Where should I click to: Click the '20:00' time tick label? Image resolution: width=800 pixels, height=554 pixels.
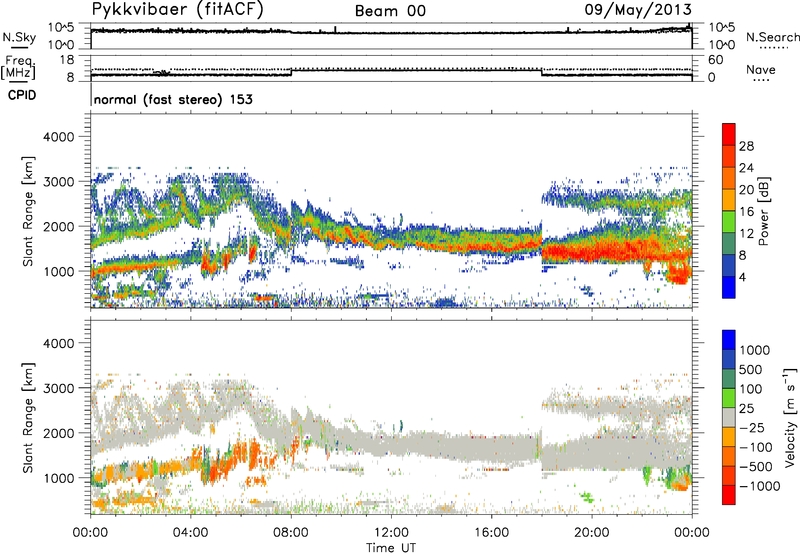[x=592, y=533]
